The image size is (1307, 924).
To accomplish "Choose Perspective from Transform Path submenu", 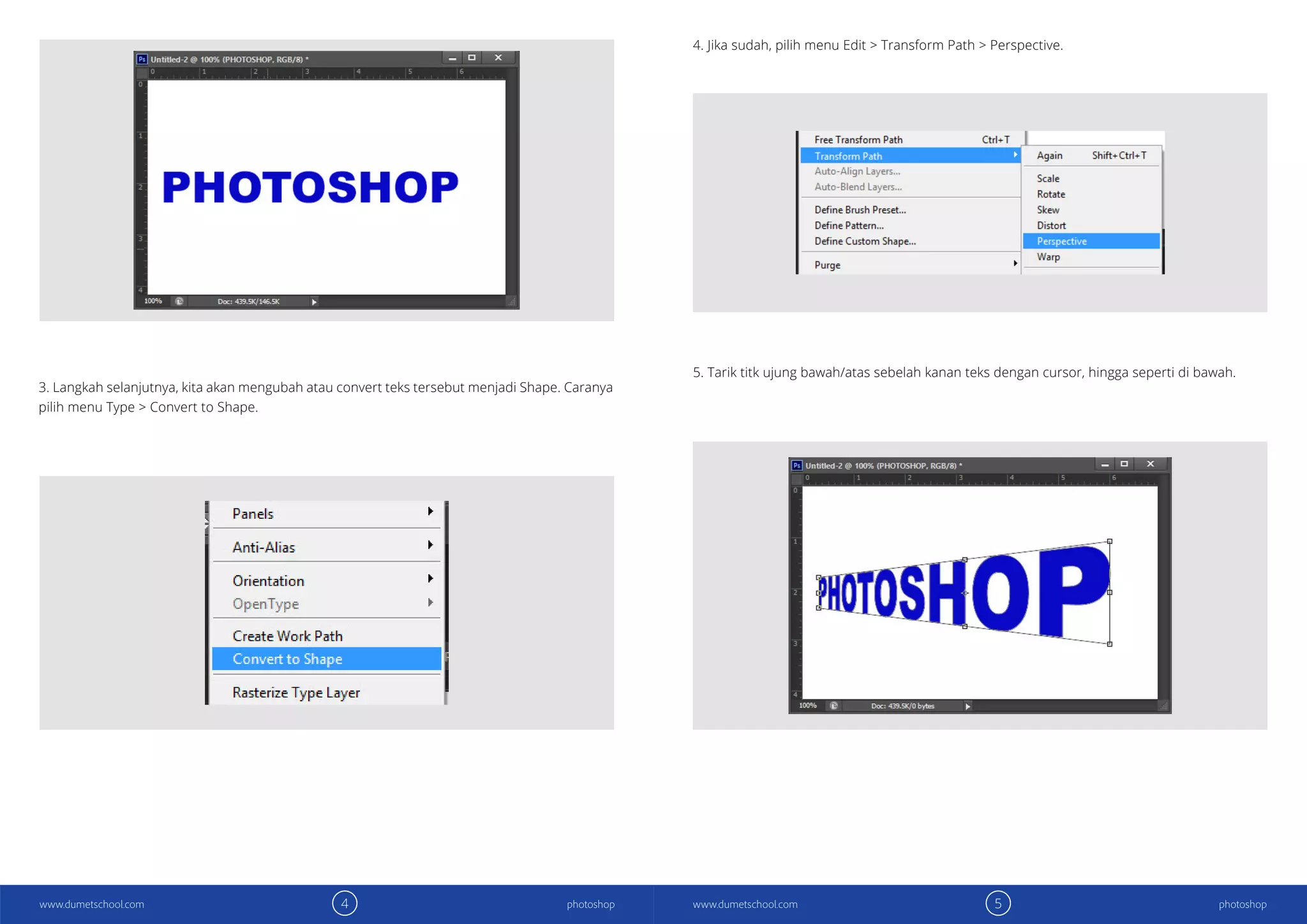I will coord(1062,241).
